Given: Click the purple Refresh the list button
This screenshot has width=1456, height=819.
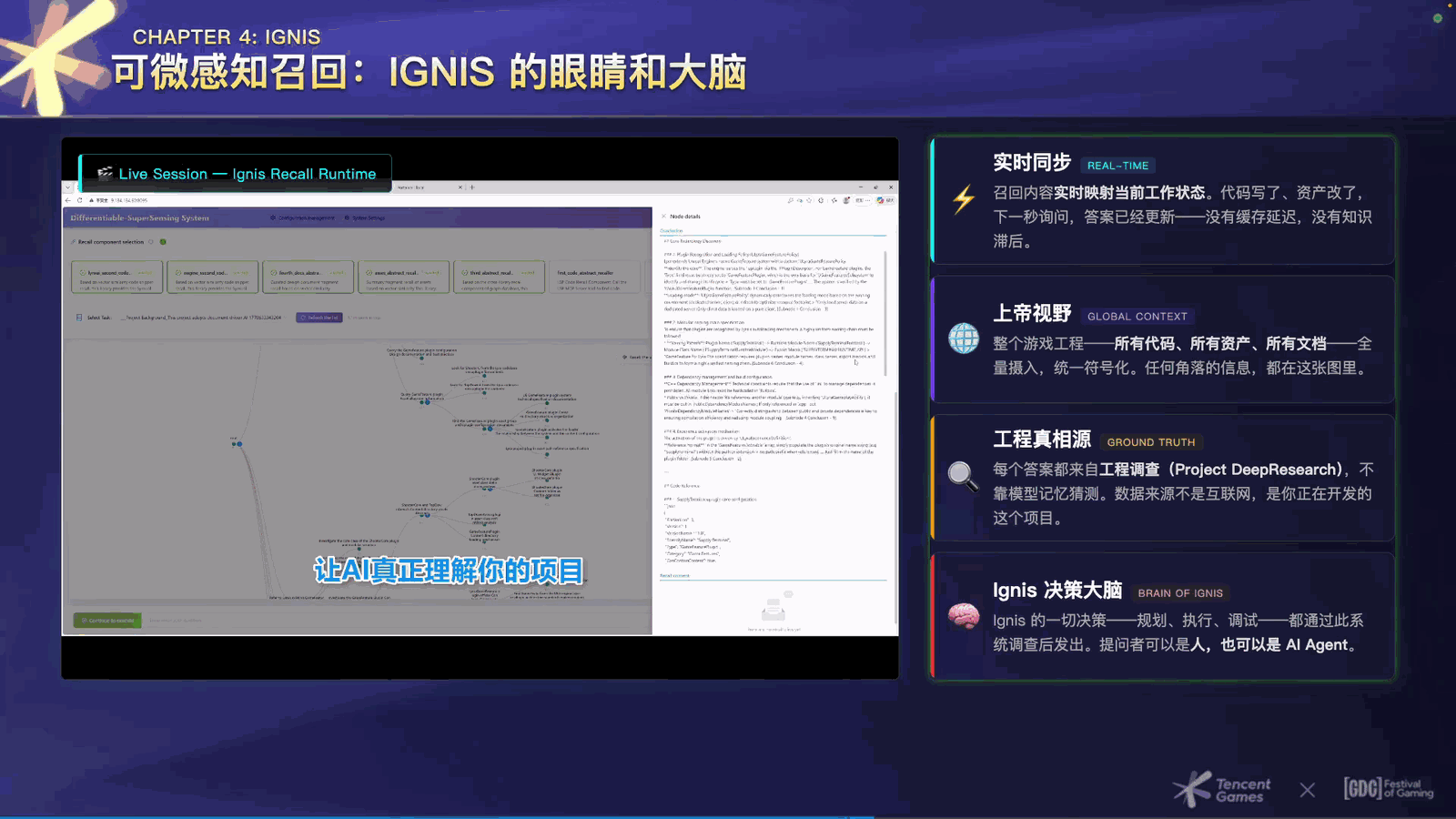Looking at the screenshot, I should (x=319, y=318).
